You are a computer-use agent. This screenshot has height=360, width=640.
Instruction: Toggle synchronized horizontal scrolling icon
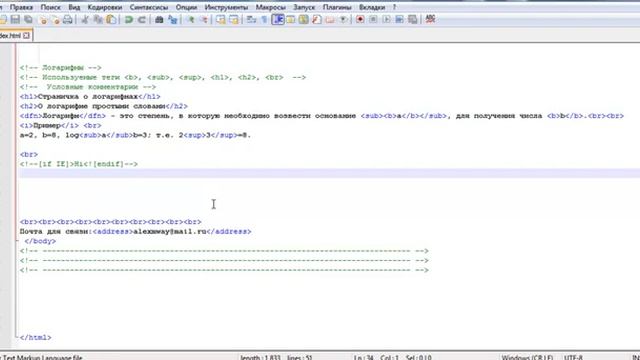tap(234, 19)
